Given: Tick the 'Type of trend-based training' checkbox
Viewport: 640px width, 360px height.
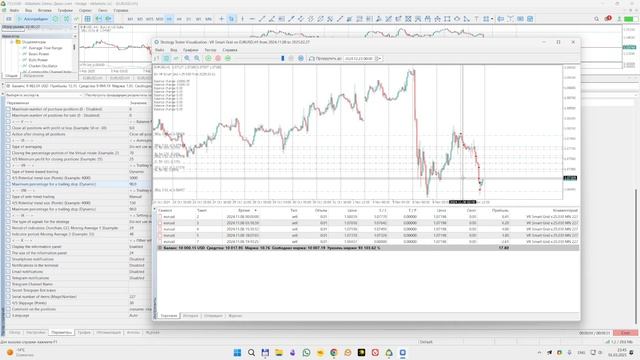Looking at the screenshot, I should point(8,171).
